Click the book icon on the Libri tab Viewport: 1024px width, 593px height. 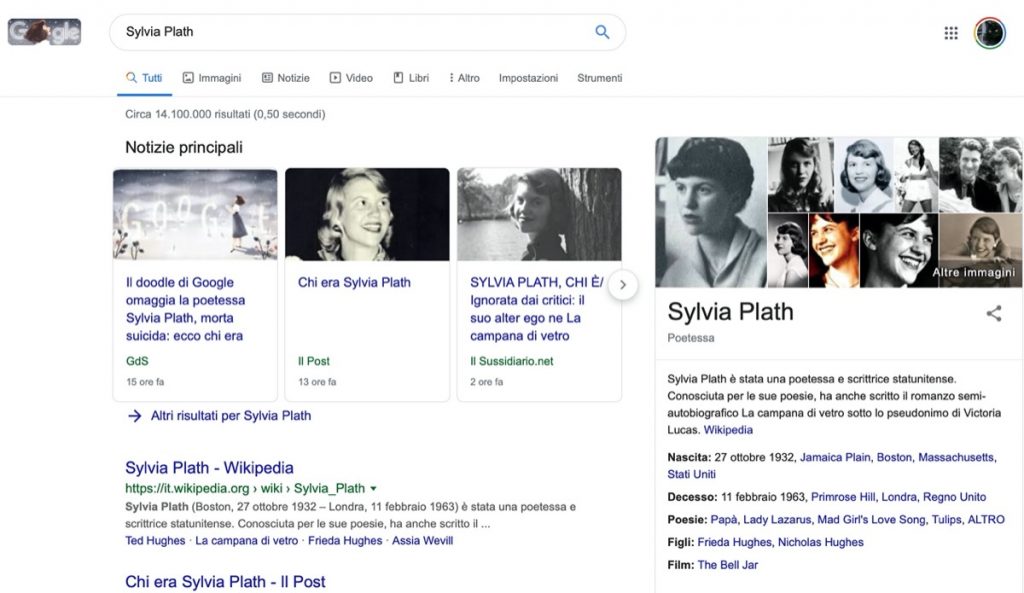point(396,77)
